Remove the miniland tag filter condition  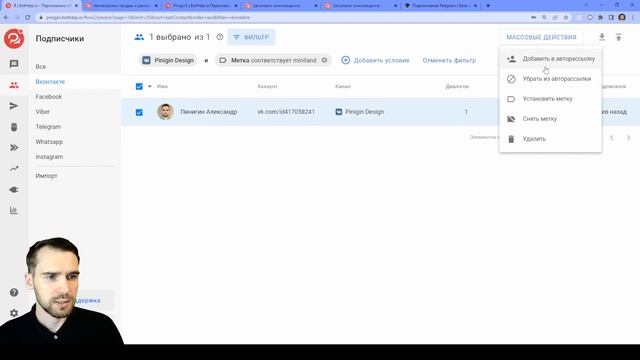pyautogui.click(x=324, y=60)
